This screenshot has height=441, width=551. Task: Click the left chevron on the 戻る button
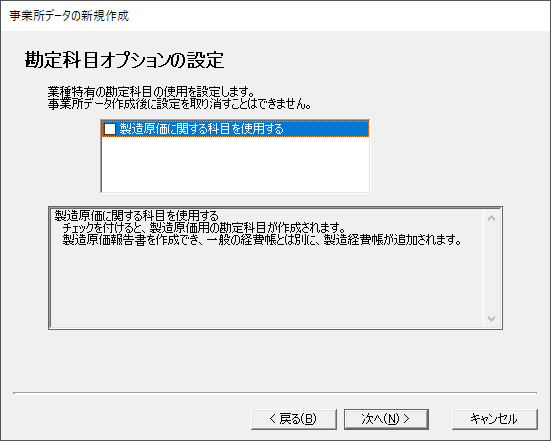tap(273, 419)
